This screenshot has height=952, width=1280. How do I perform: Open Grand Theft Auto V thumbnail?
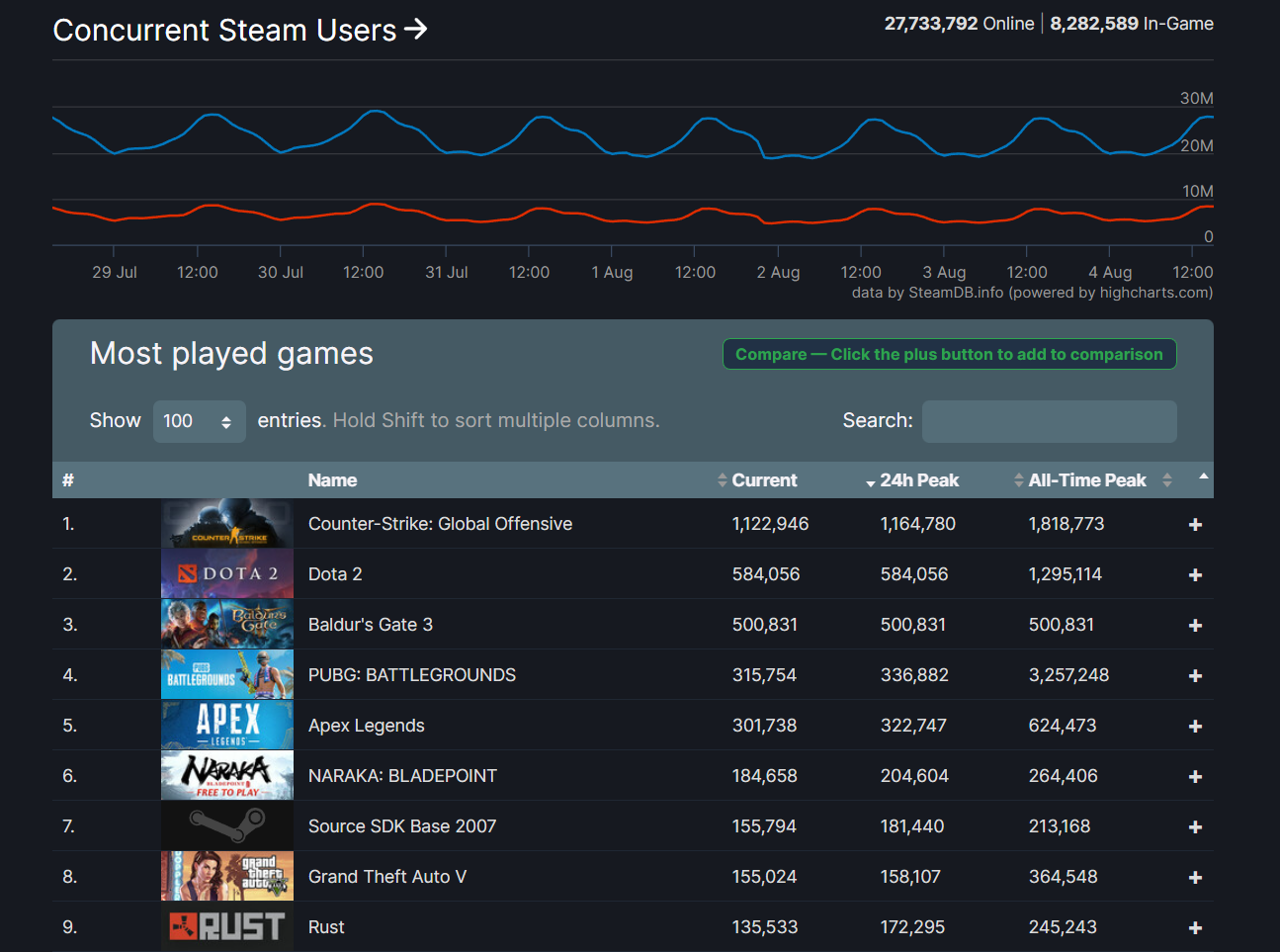pos(227,877)
